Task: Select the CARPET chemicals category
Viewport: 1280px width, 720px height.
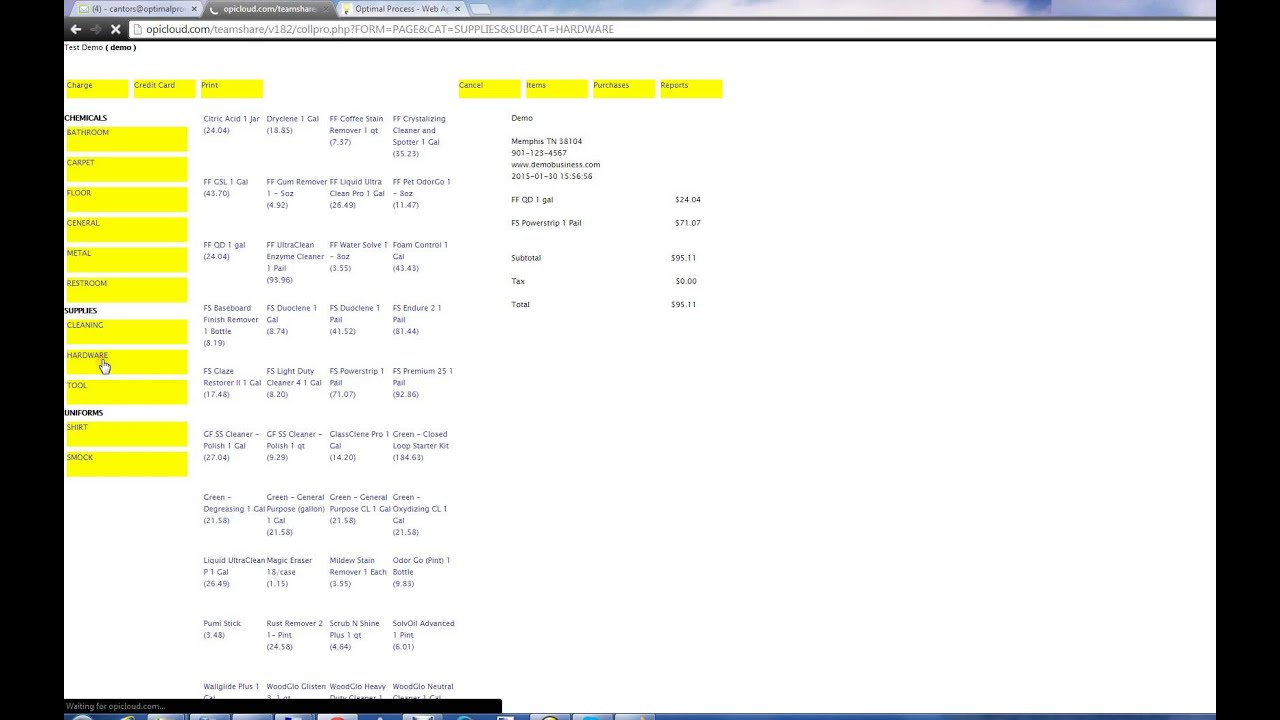Action: coord(126,168)
